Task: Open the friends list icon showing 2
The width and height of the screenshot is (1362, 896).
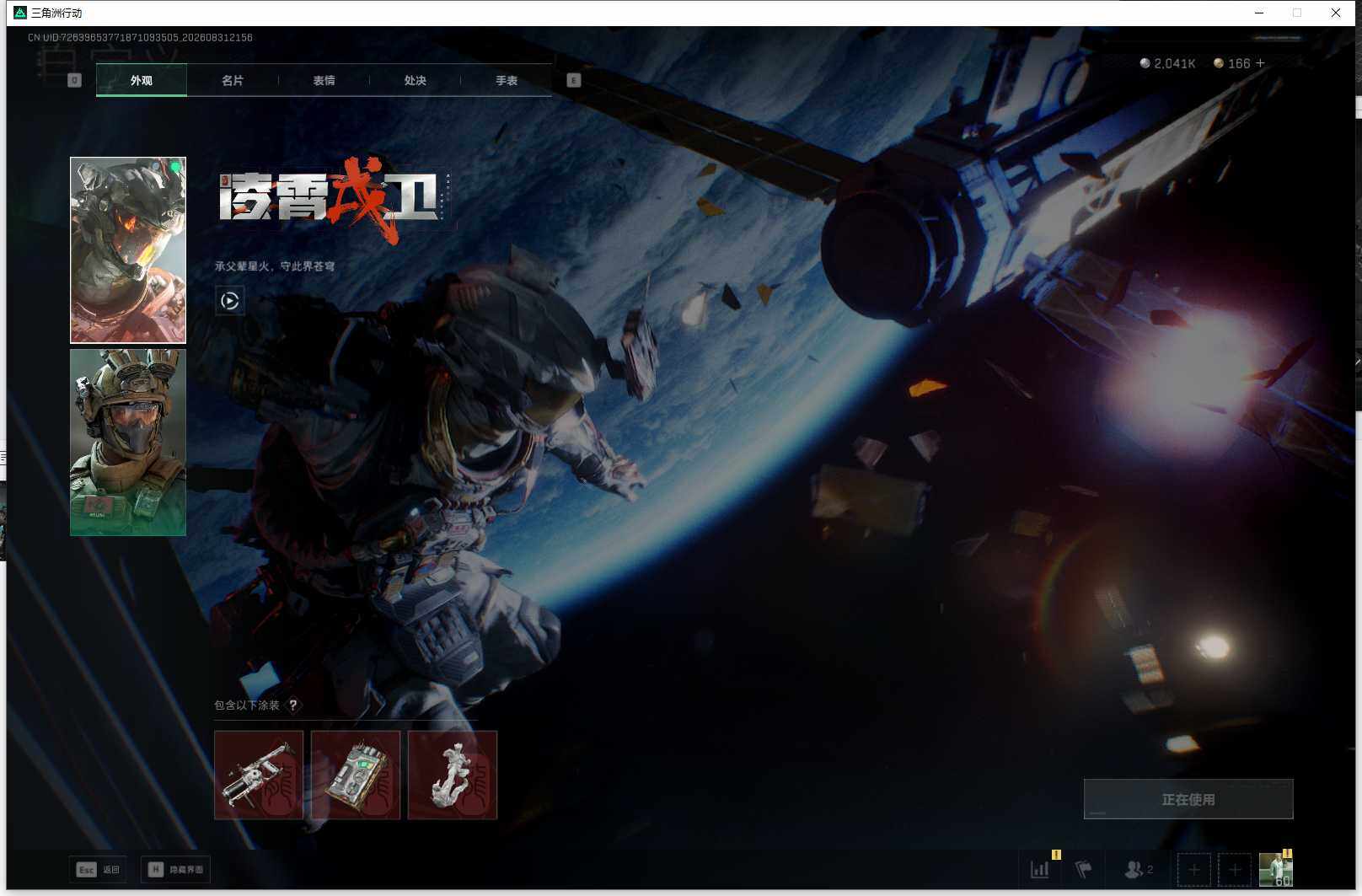Action: [1139, 869]
